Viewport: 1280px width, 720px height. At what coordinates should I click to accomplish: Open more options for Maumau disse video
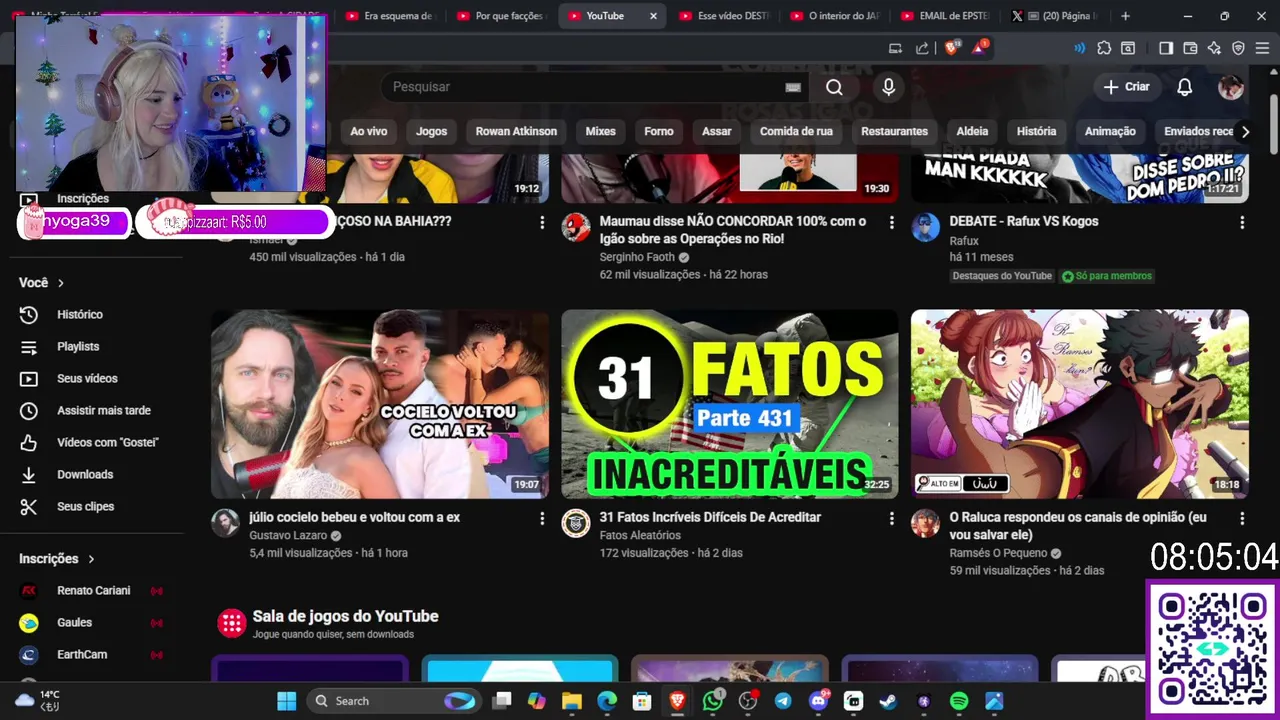pos(892,223)
